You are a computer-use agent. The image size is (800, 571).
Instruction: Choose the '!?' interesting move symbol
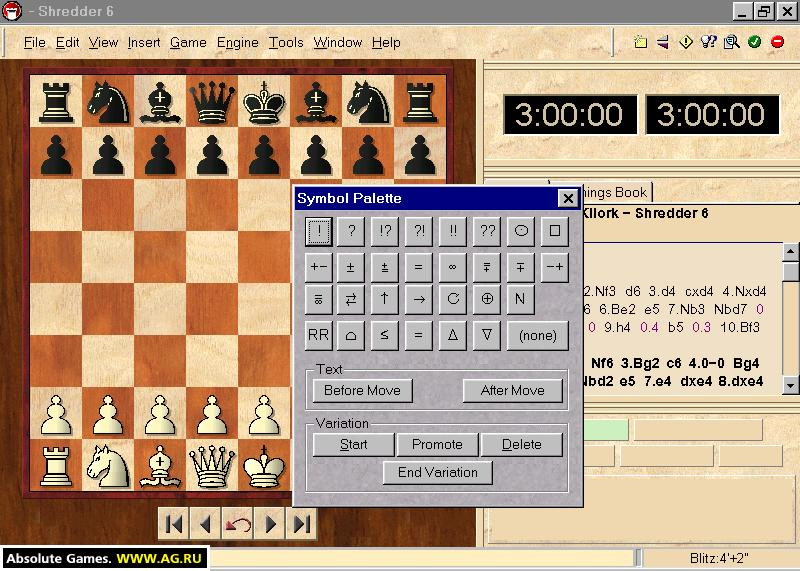click(385, 231)
